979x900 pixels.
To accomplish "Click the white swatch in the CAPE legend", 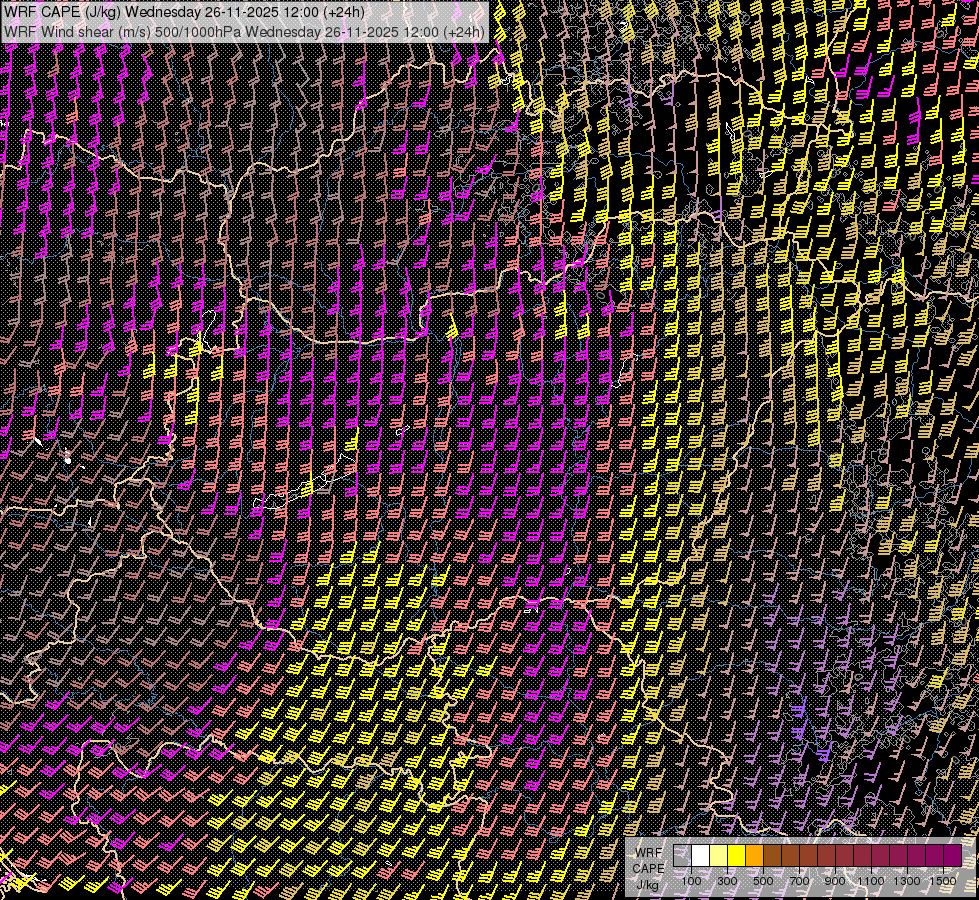I will [x=700, y=856].
